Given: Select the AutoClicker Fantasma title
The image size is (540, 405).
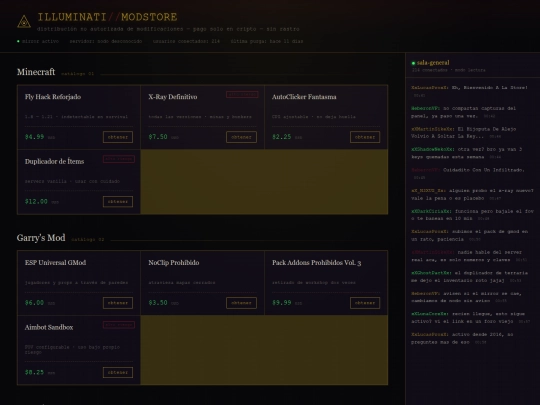Looking at the screenshot, I should (x=304, y=97).
